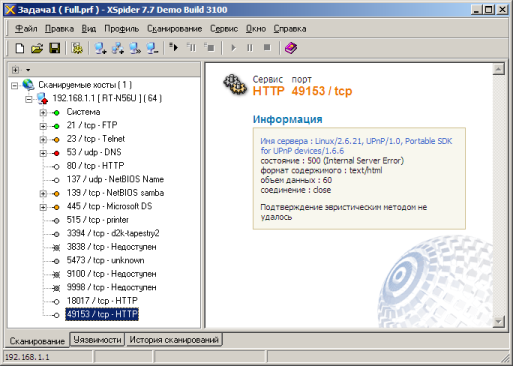Open the Вид menu
This screenshot has width=513, height=366.
click(x=89, y=29)
